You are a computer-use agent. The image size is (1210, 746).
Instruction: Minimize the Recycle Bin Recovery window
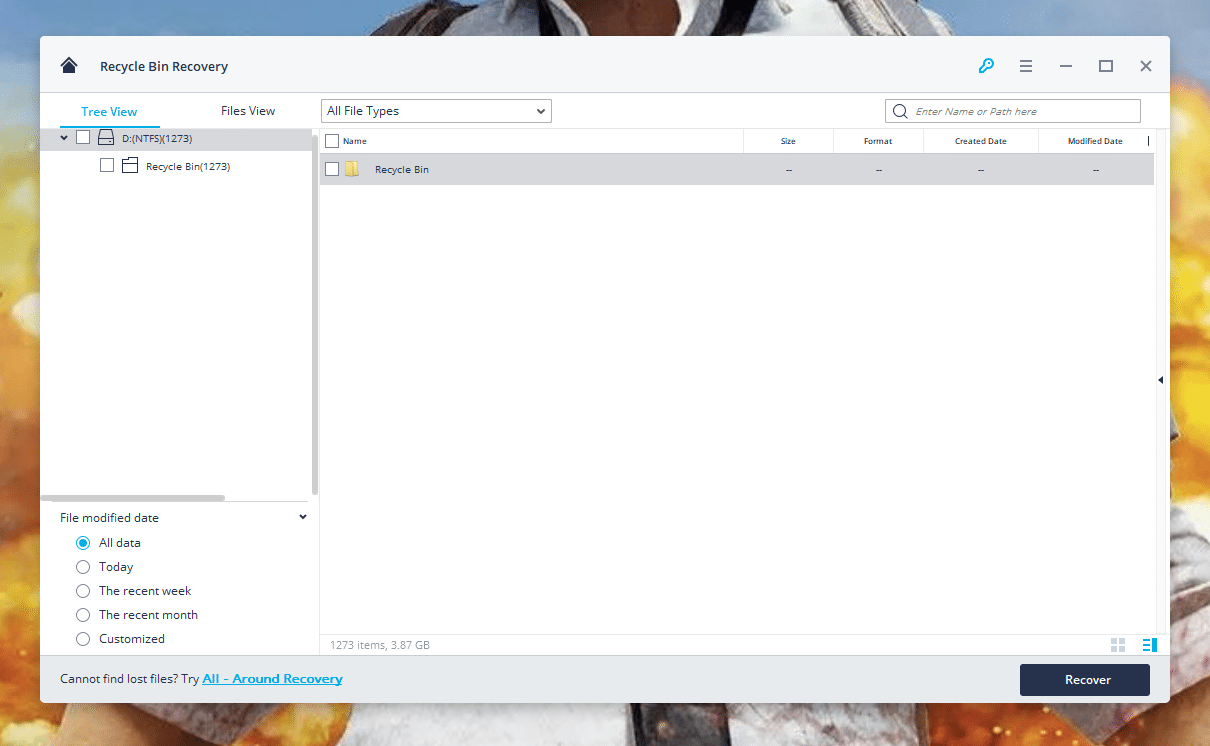pos(1066,66)
